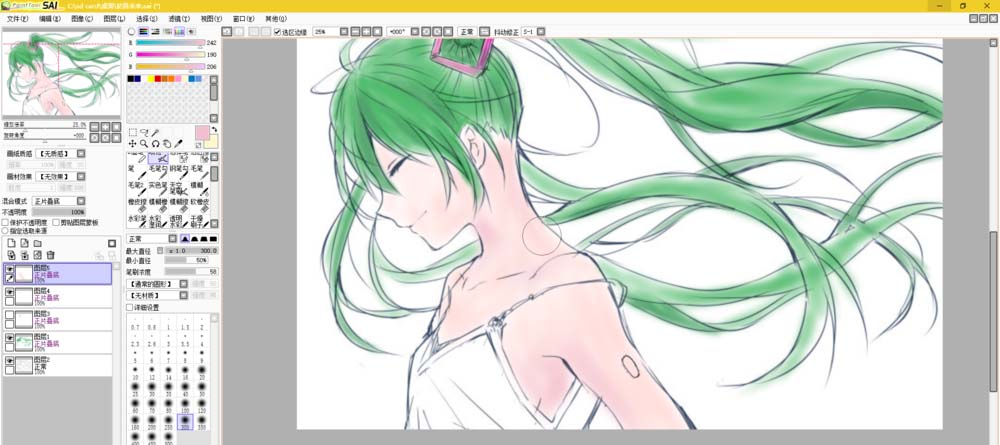Zoom in with toolbar plus button
The height and width of the screenshot is (445, 1000).
point(366,31)
